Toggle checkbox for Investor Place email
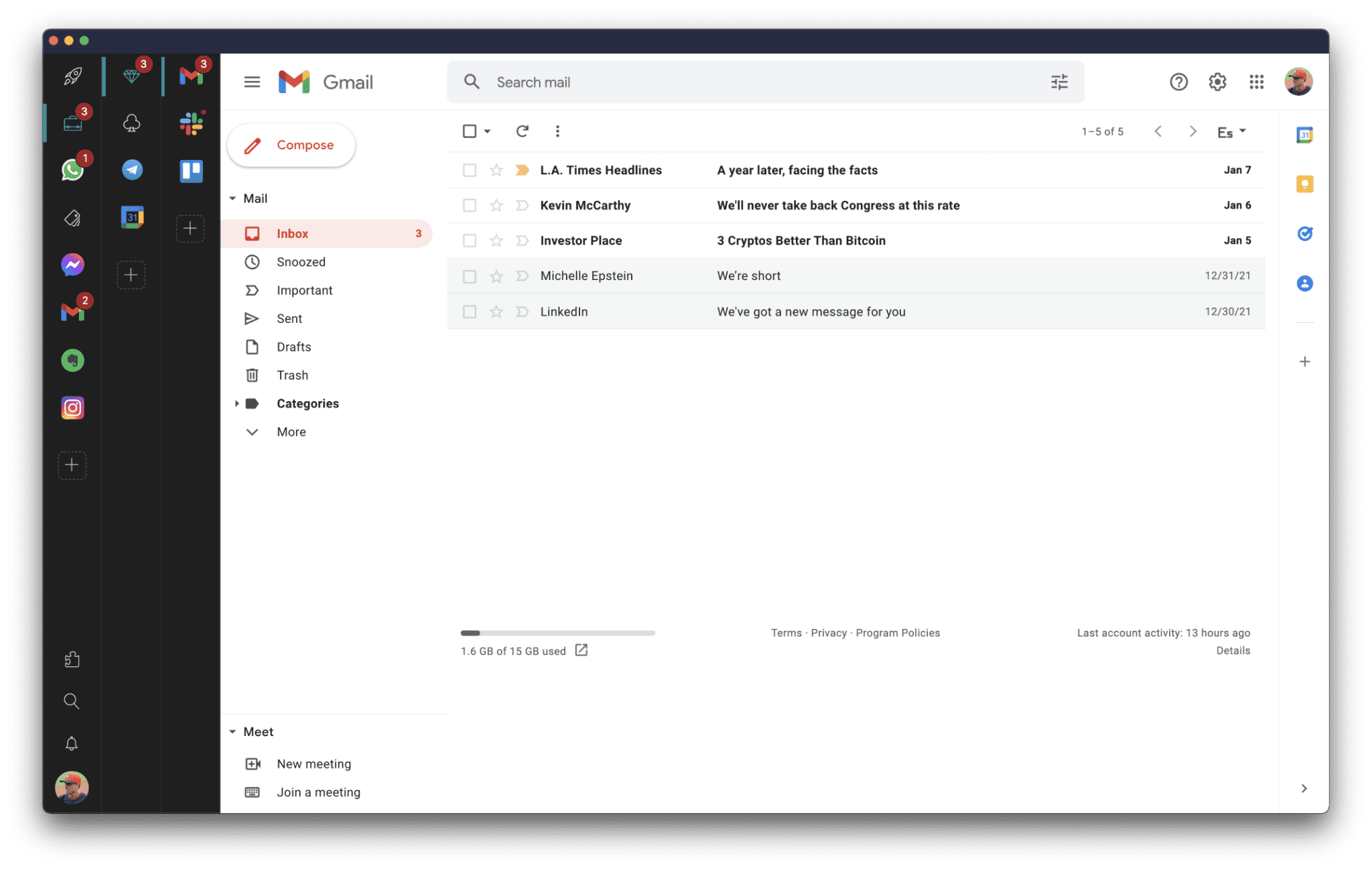1372x870 pixels. (468, 240)
